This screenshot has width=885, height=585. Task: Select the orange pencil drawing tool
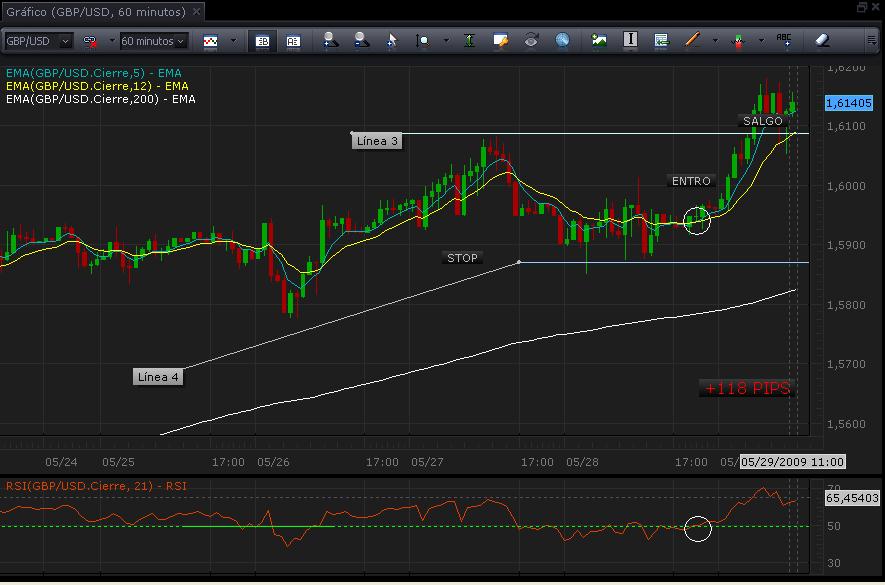tap(692, 41)
